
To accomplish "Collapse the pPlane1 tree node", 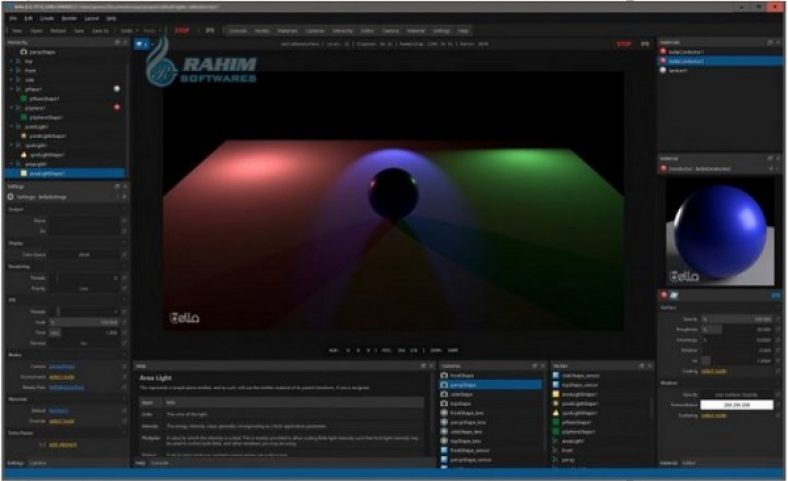I will point(12,89).
